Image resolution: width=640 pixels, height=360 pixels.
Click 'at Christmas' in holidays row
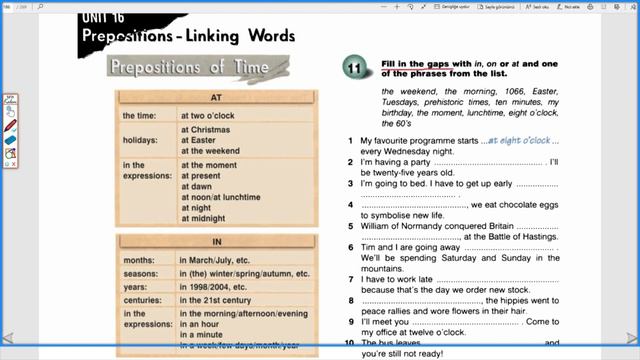[x=205, y=130]
